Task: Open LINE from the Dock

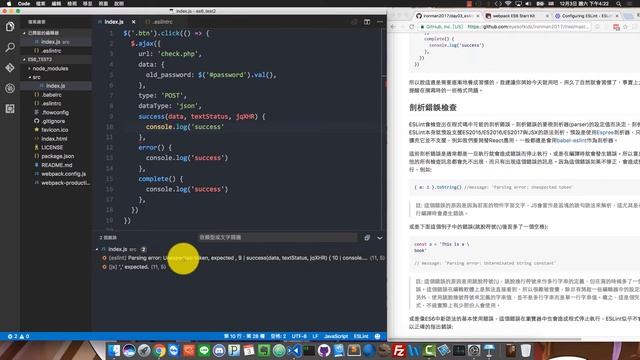Action: (204, 350)
